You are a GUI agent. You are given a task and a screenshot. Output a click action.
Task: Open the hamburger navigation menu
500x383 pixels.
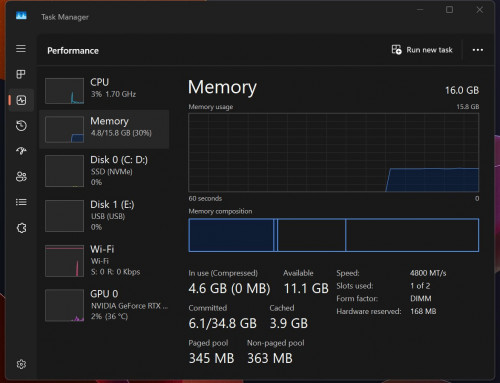point(21,49)
